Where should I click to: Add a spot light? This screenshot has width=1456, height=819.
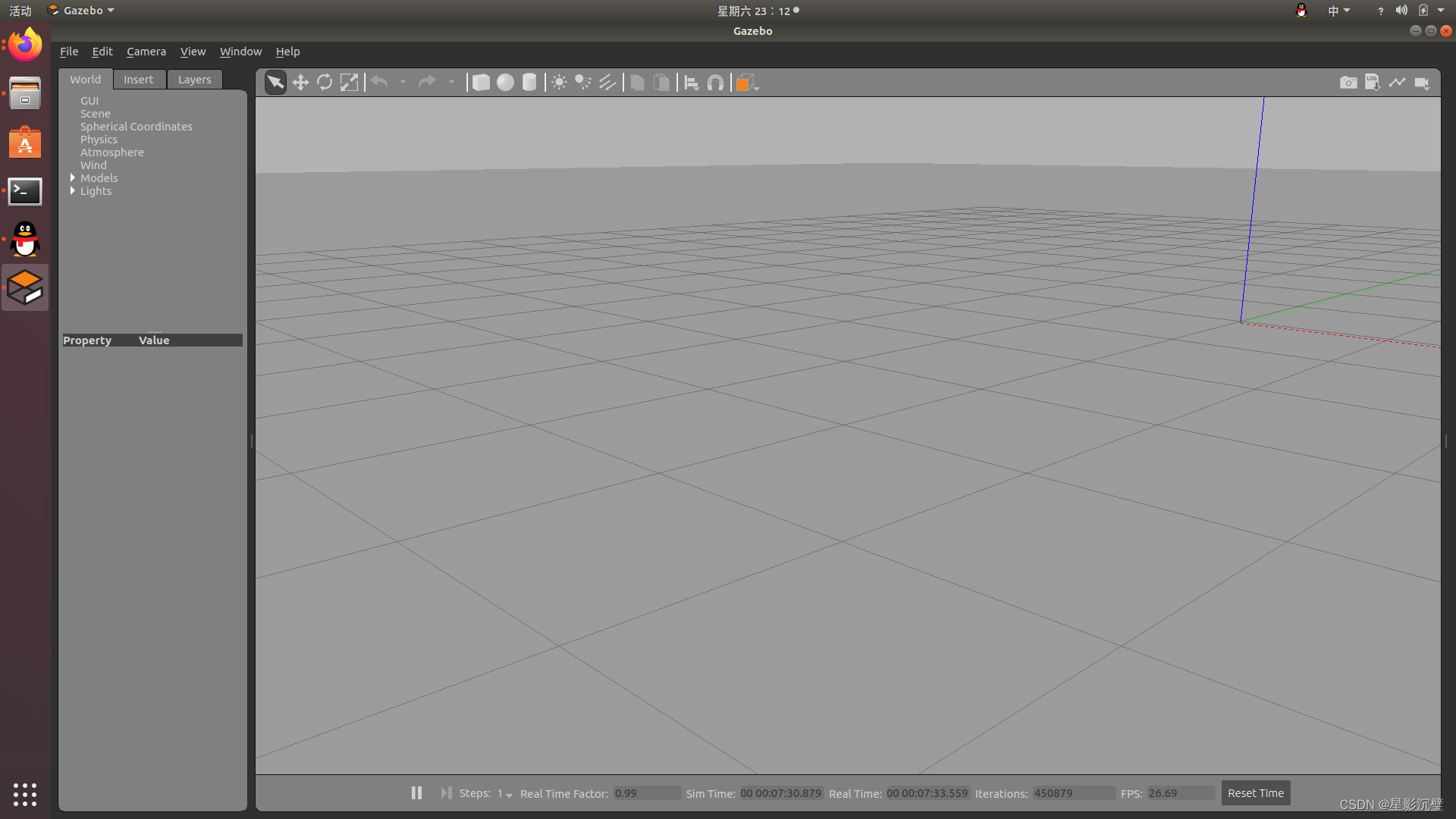pyautogui.click(x=583, y=83)
